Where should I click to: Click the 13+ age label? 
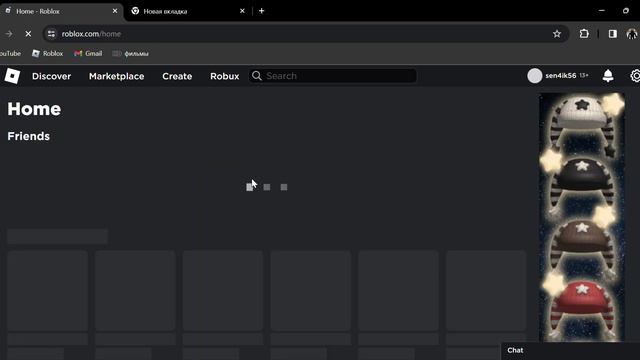[x=584, y=76]
